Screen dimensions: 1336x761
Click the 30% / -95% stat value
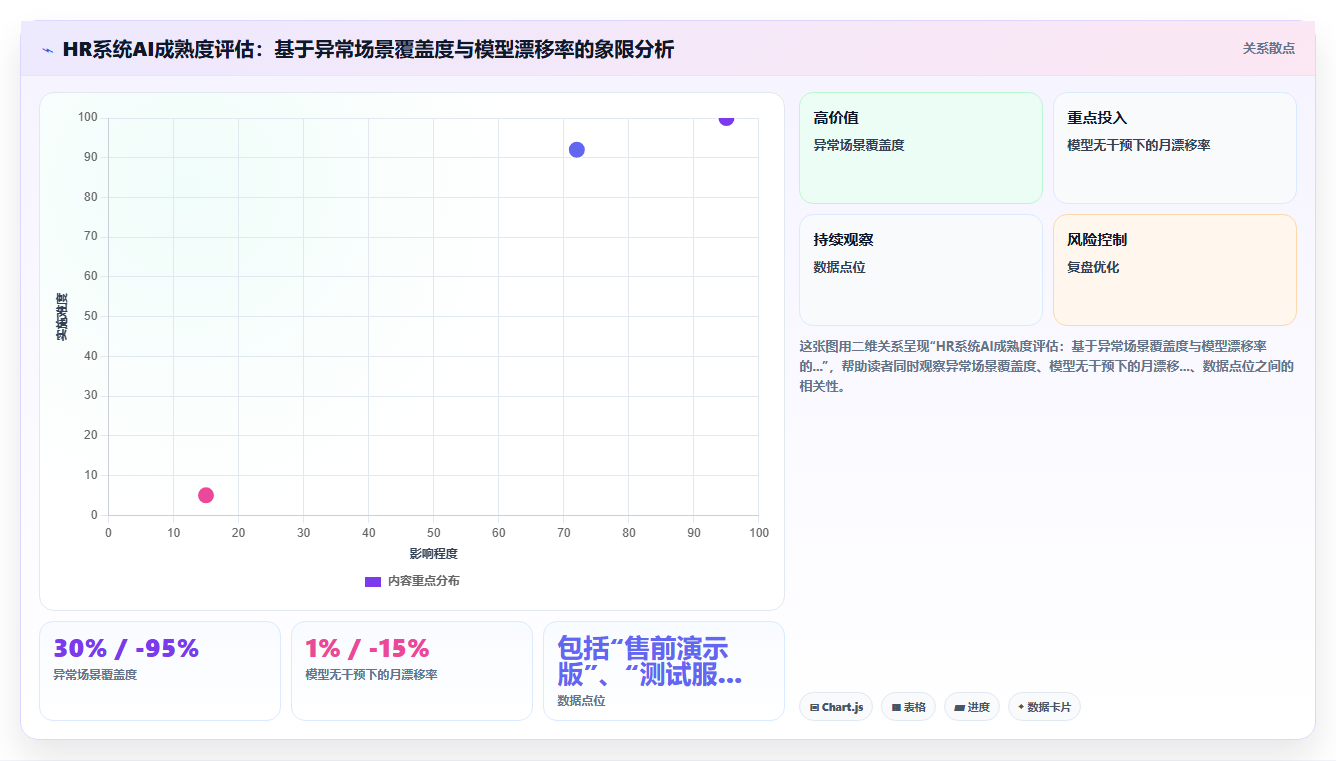coord(126,649)
